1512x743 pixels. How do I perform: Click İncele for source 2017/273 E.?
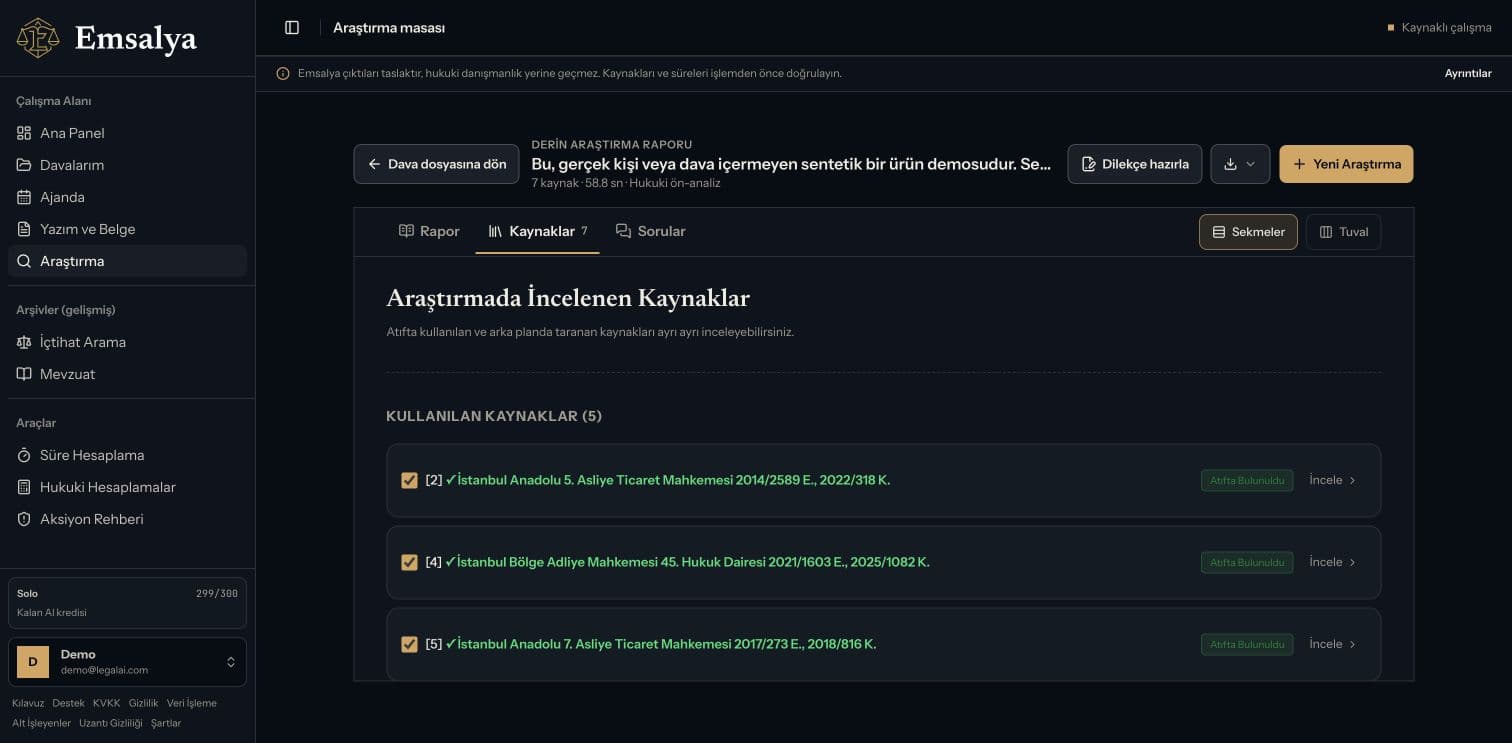pyautogui.click(x=1333, y=644)
